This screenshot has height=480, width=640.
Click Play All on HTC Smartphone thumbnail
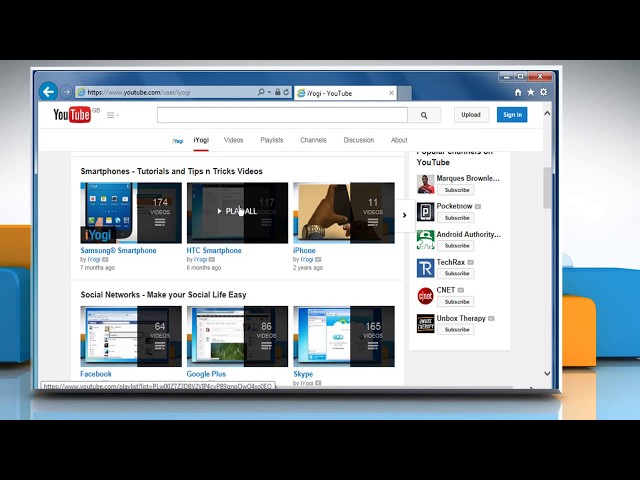[238, 211]
